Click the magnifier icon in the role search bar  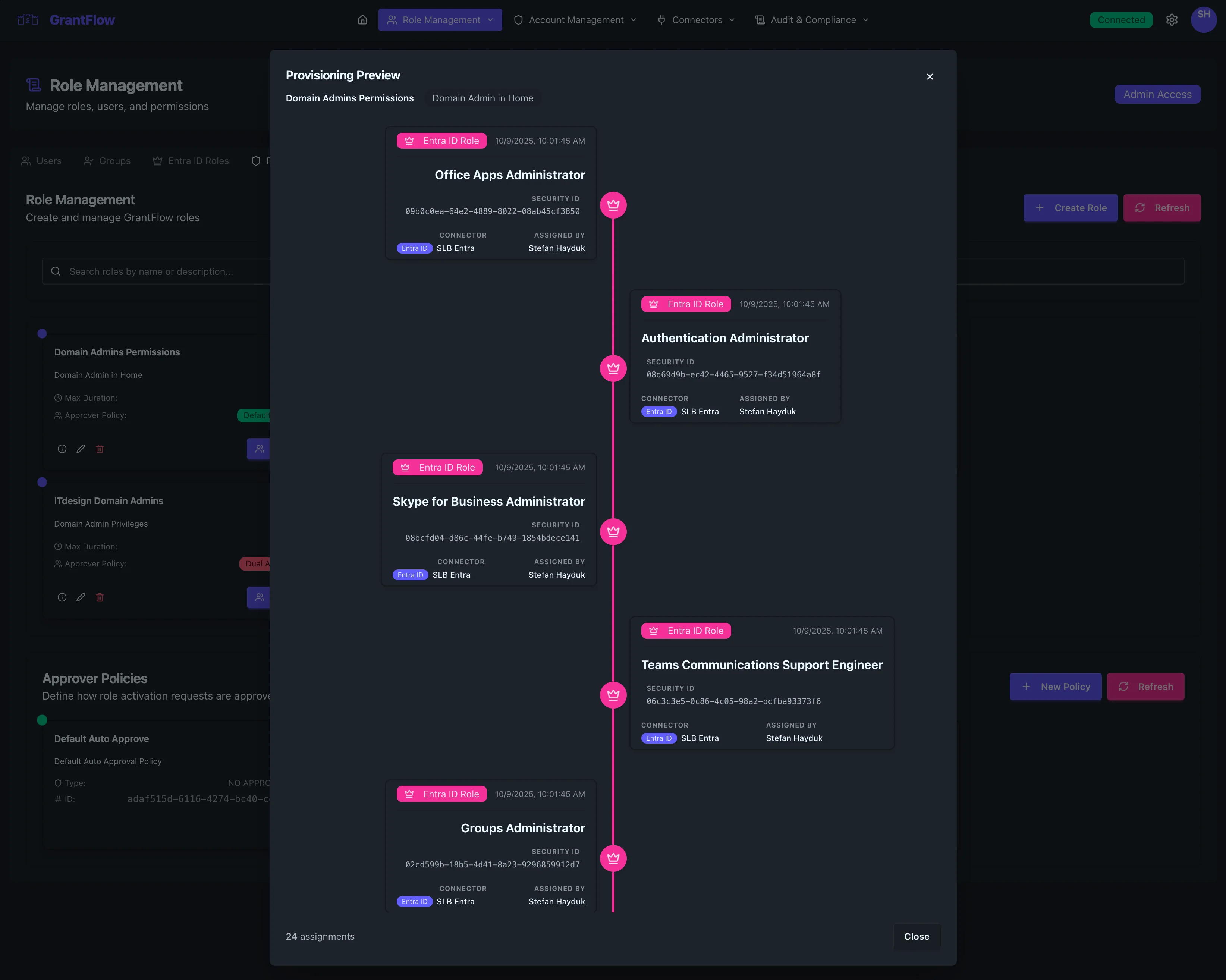click(56, 271)
